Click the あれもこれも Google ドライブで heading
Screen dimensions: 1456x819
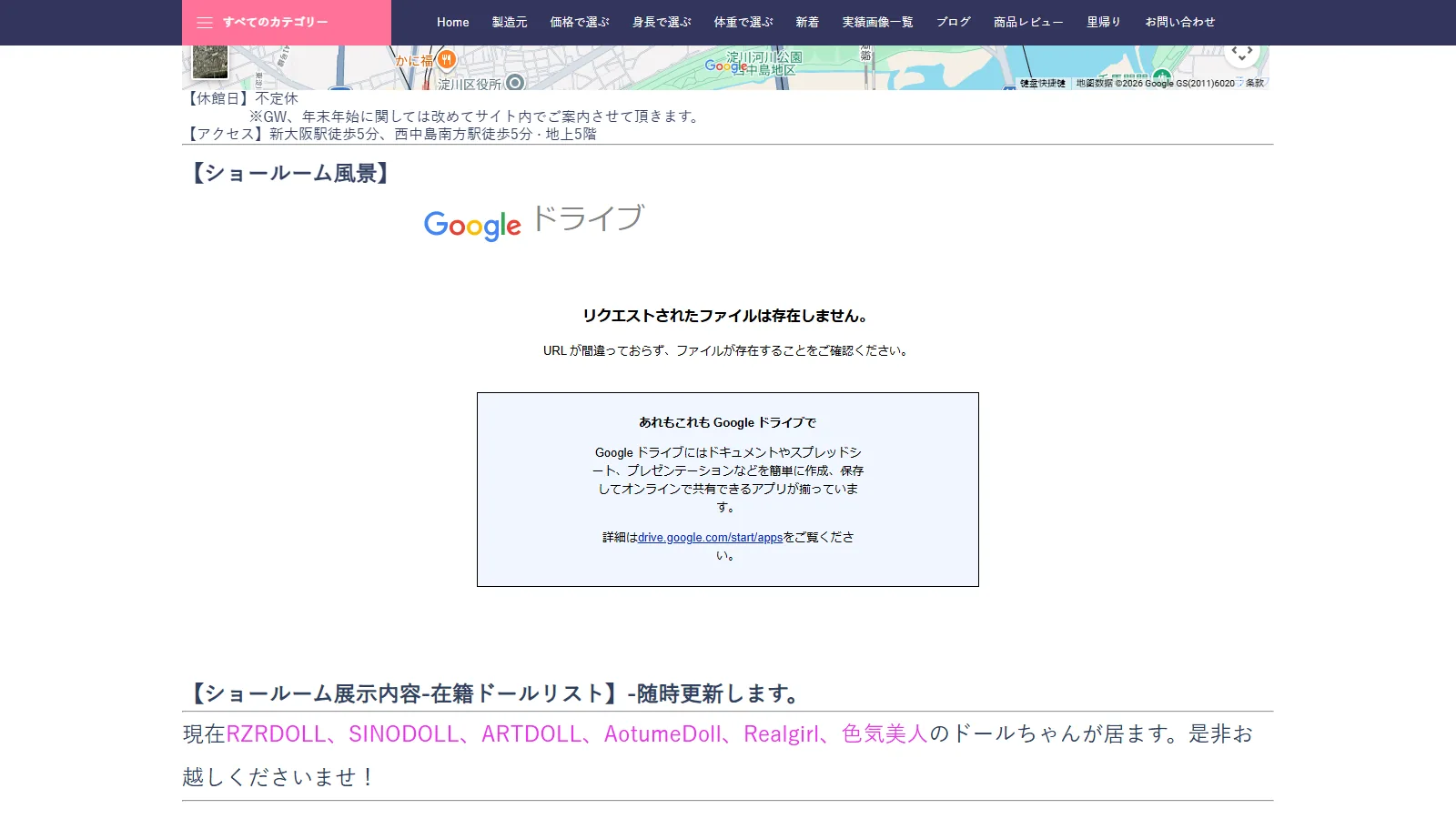pos(728,422)
